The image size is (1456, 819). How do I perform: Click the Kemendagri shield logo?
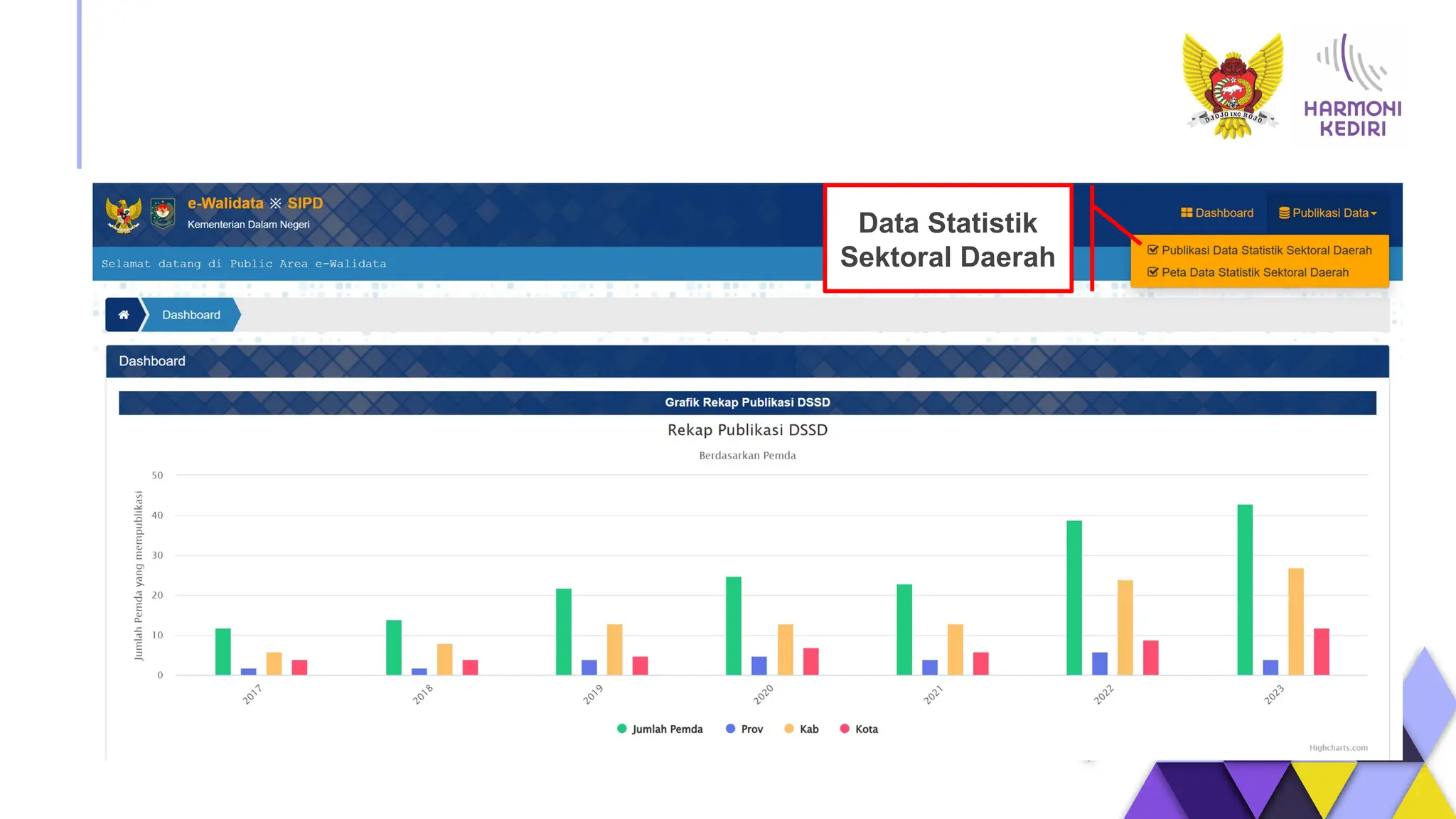[163, 213]
